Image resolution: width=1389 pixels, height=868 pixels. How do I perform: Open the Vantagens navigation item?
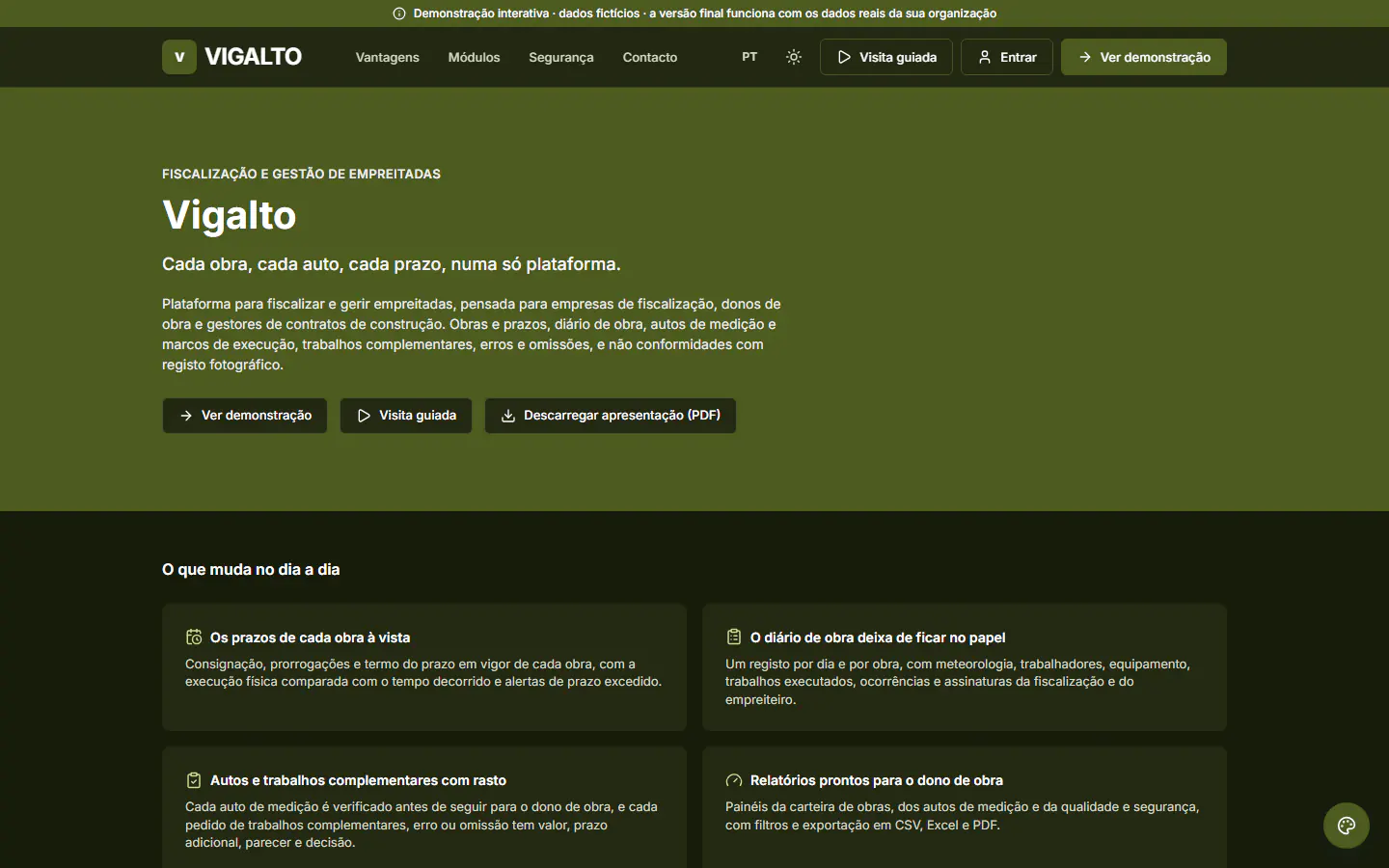click(388, 57)
